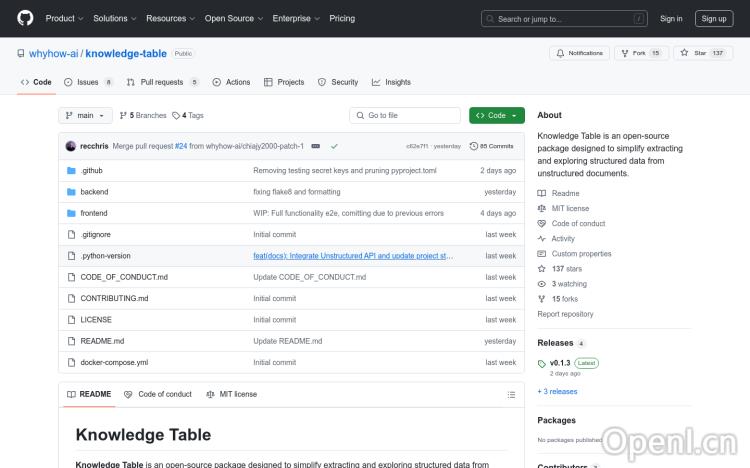Open the .python-version file
750x468 pixels.
coord(105,256)
